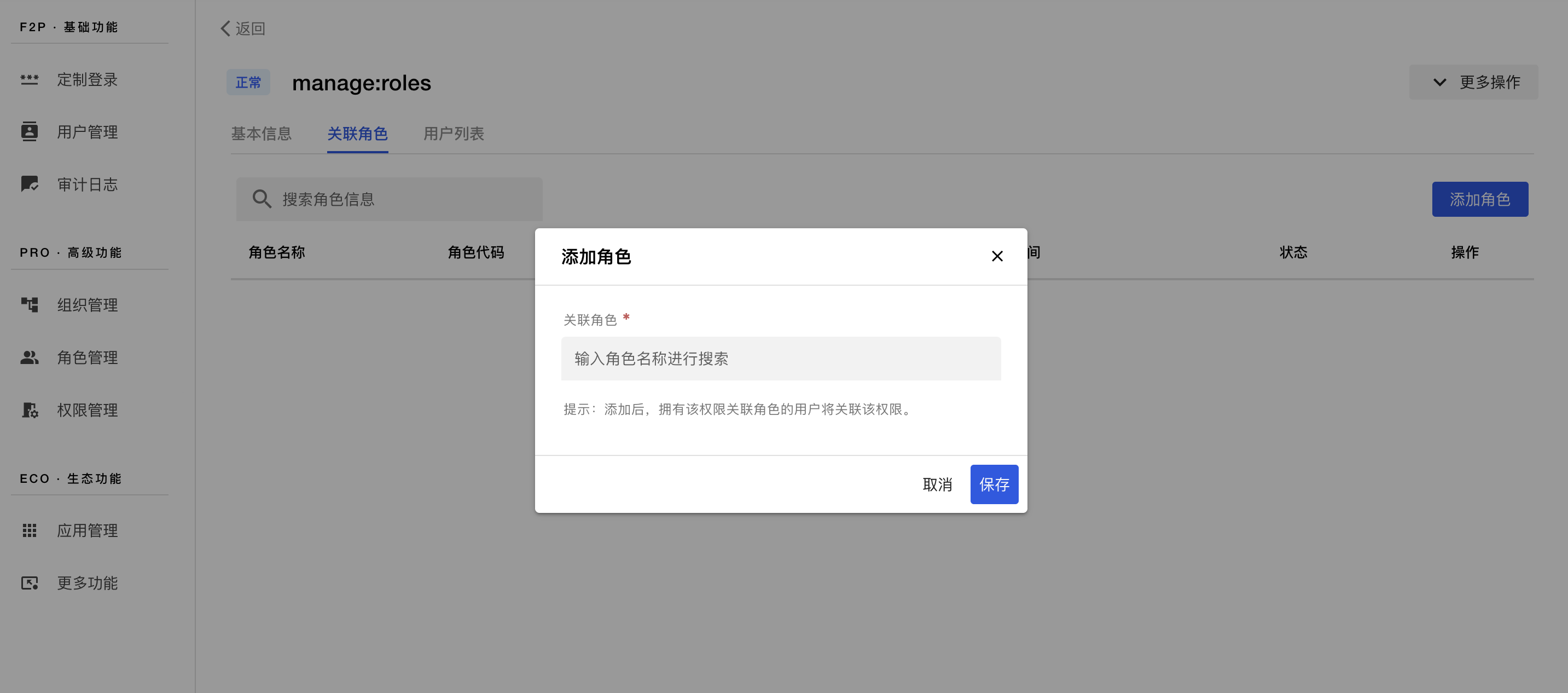1568x693 pixels.
Task: Open the 定制登录 menu item
Action: point(88,80)
